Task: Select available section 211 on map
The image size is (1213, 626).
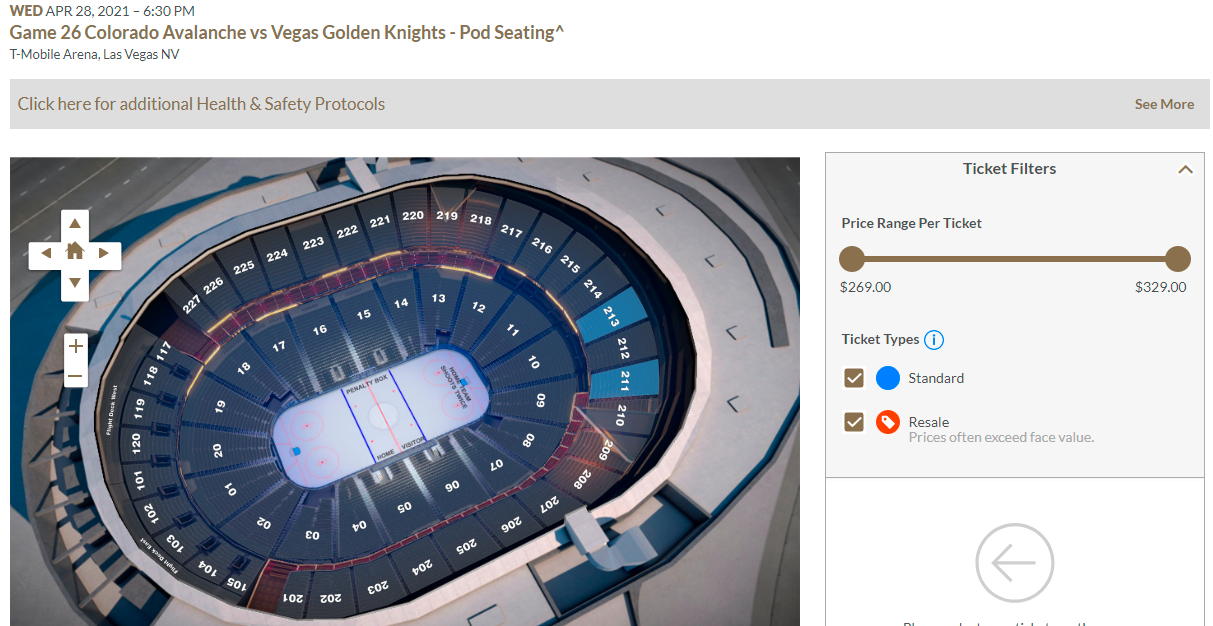Action: point(625,381)
